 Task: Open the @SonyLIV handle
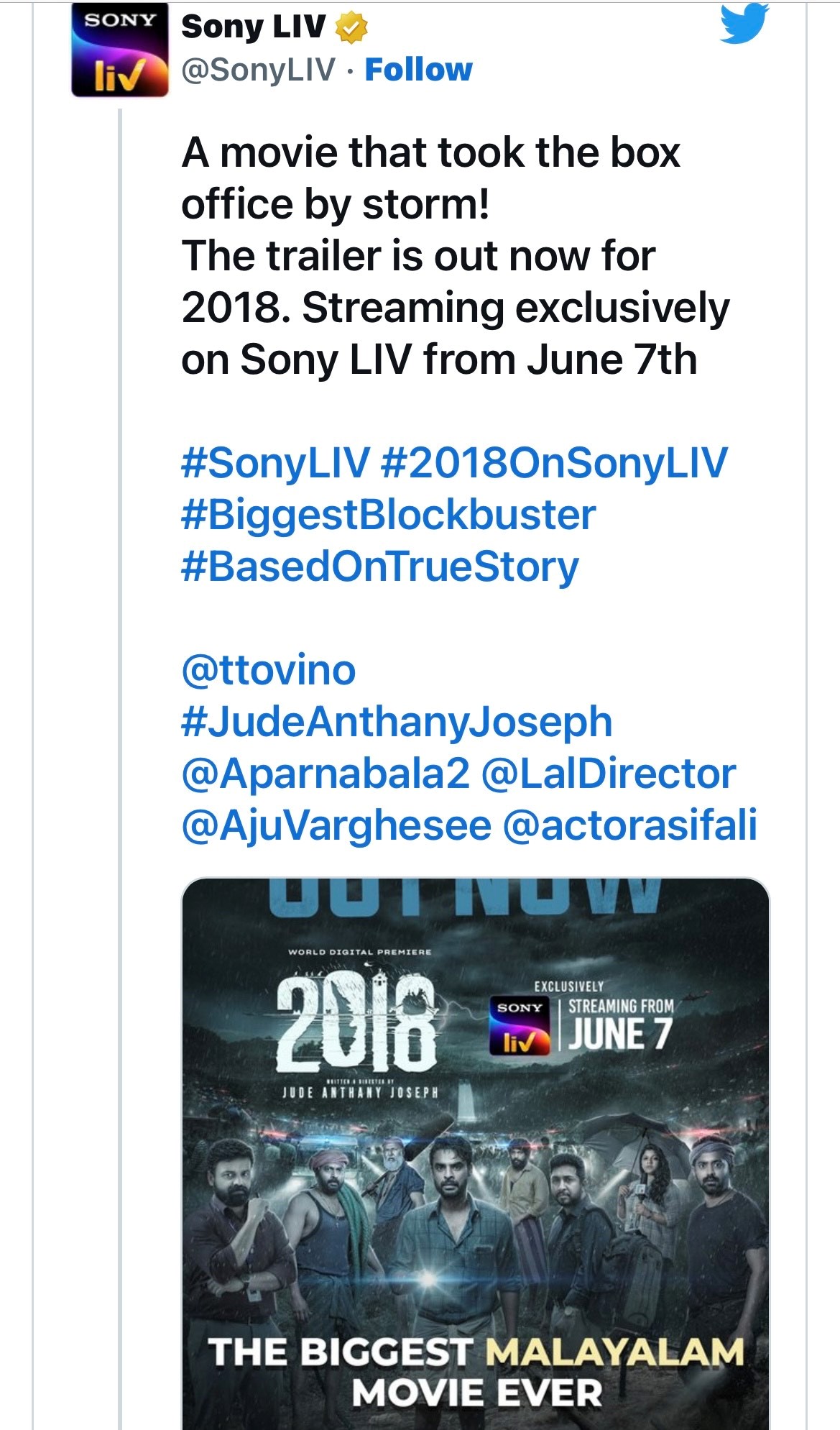(x=258, y=70)
